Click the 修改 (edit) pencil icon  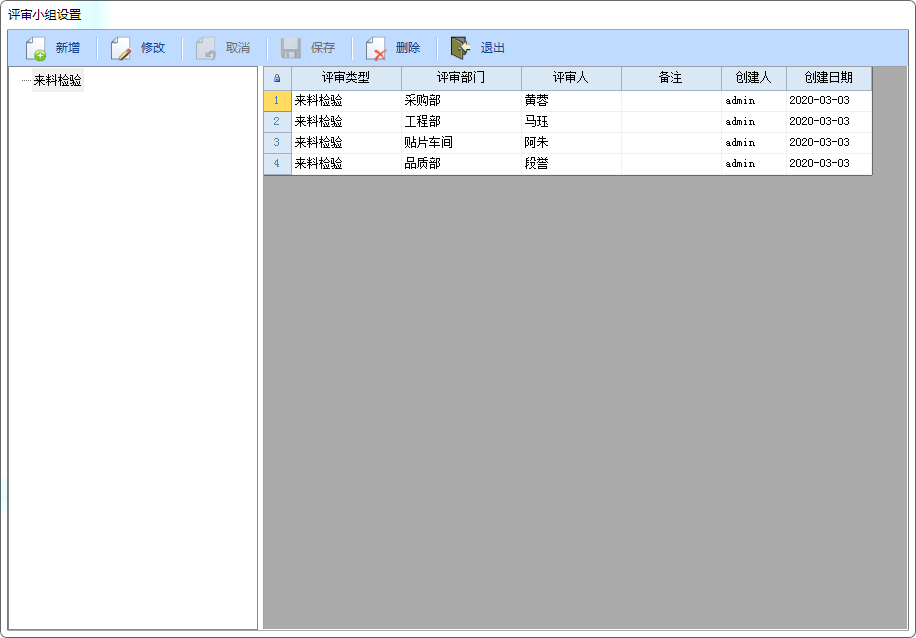coord(121,48)
